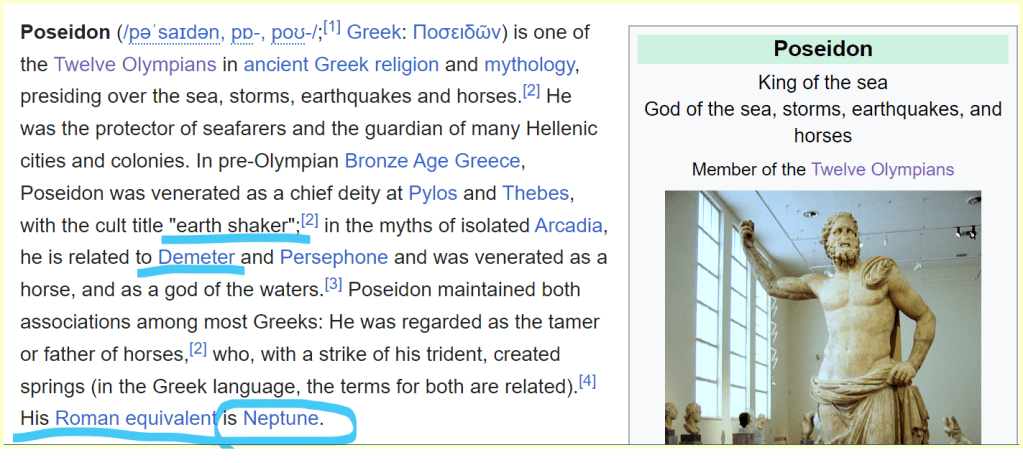
Task: Click citation [2] after "earth shaker"
Action: pos(310,220)
